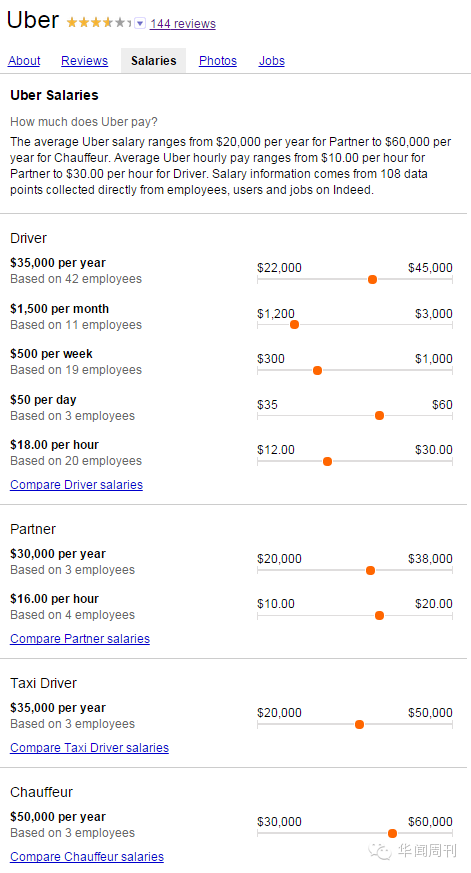Image resolution: width=471 pixels, height=873 pixels.
Task: Select the Driver section heading
Action: coord(28,238)
